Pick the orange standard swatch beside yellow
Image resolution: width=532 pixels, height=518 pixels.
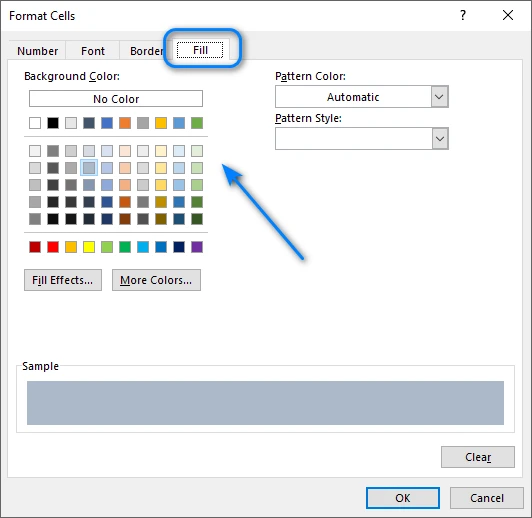[71, 247]
